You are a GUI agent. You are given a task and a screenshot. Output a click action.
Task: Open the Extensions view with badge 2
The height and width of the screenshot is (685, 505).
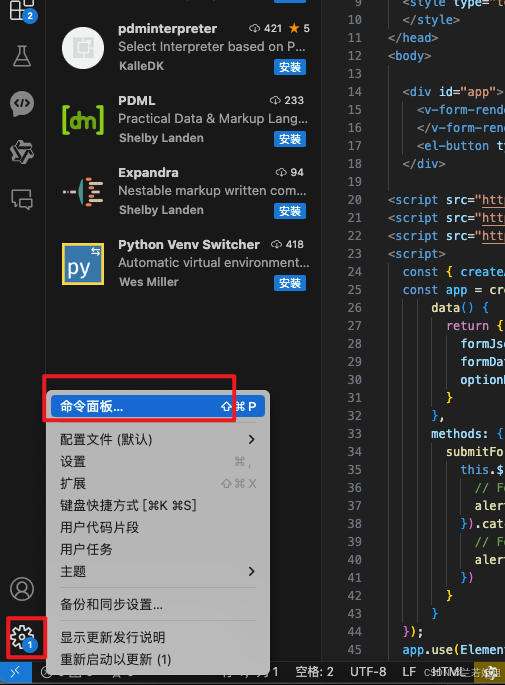pos(22,10)
